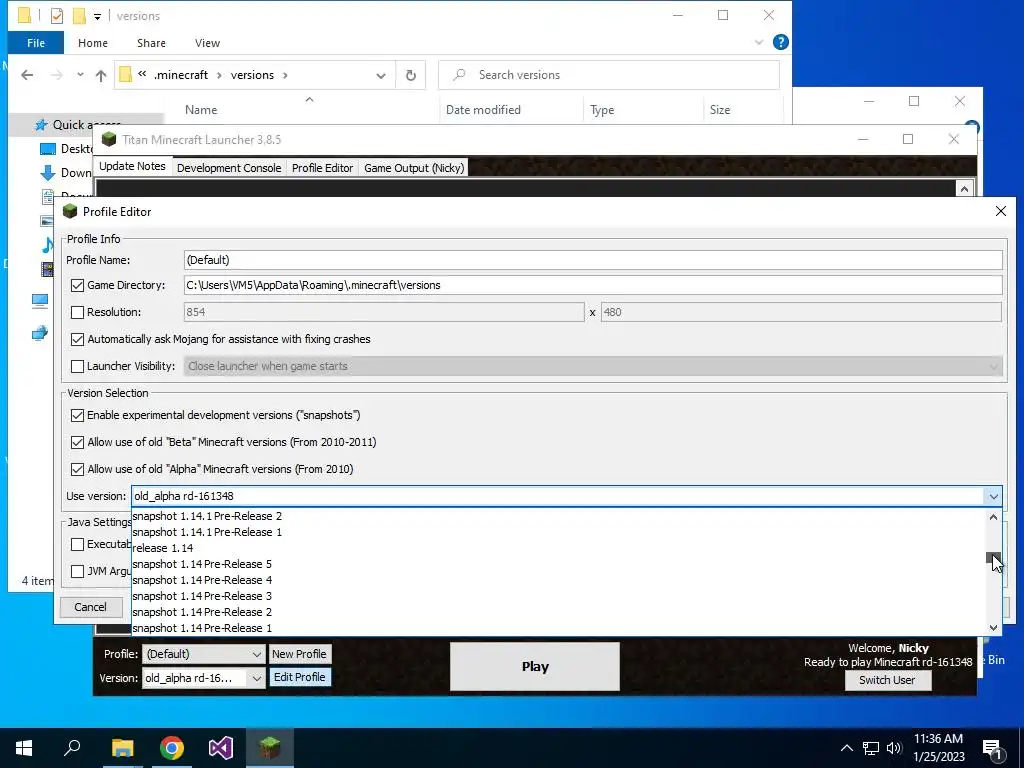The height and width of the screenshot is (768, 1024).
Task: Open File Explorer from taskbar
Action: pos(122,748)
